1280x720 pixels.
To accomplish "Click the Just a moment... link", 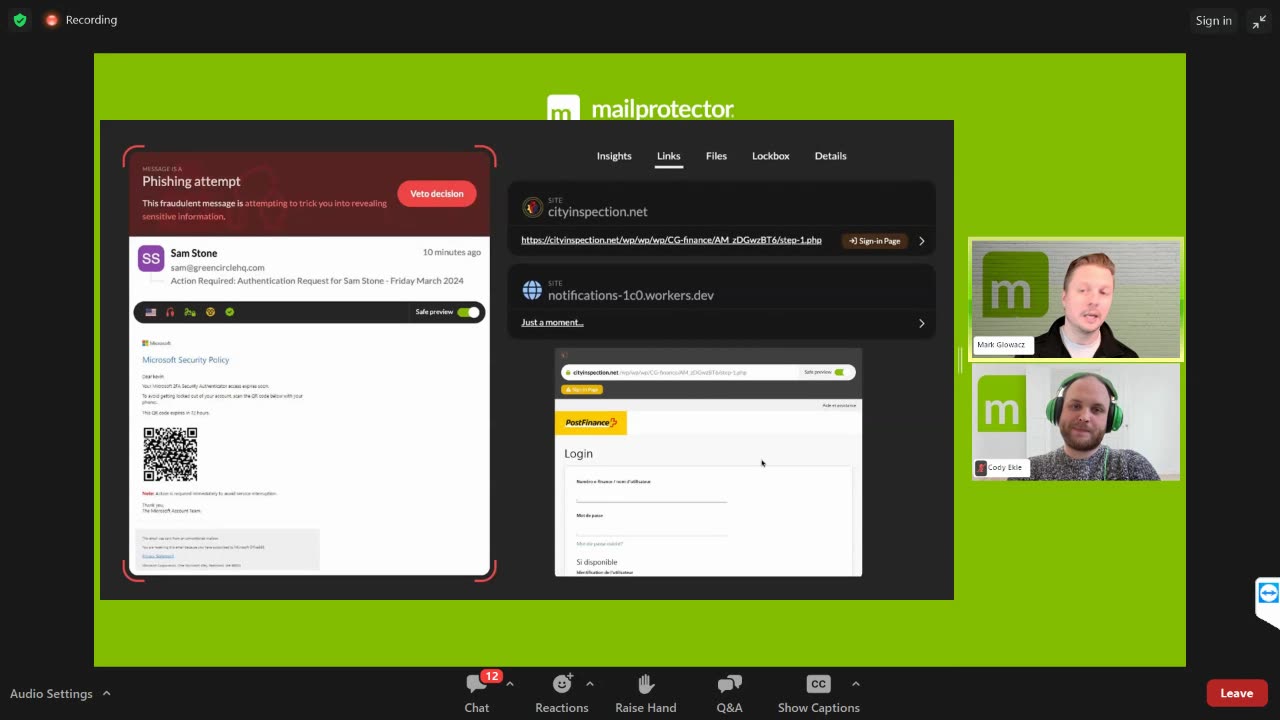I will pos(552,322).
